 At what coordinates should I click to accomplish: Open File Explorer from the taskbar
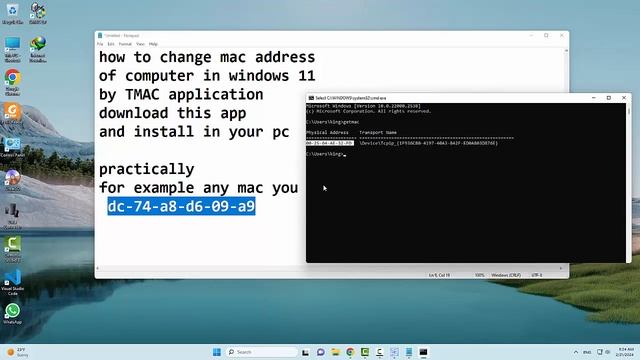335,352
